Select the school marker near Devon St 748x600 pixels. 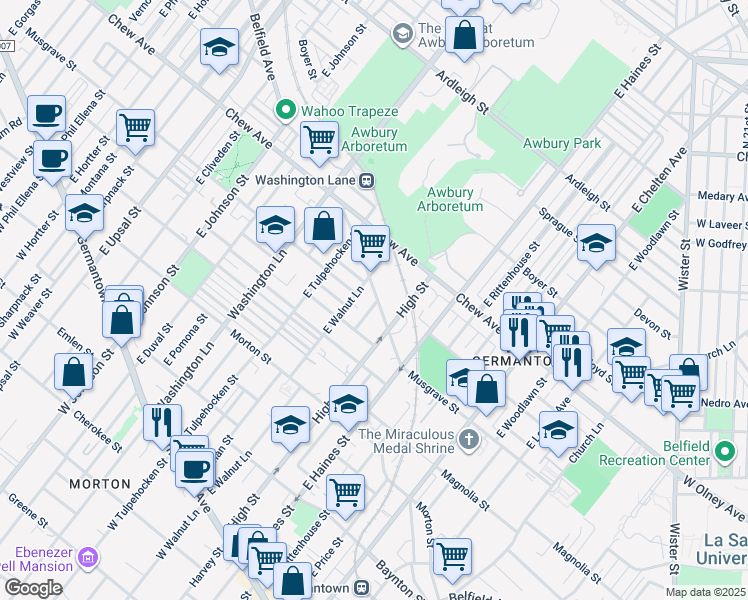(x=626, y=348)
